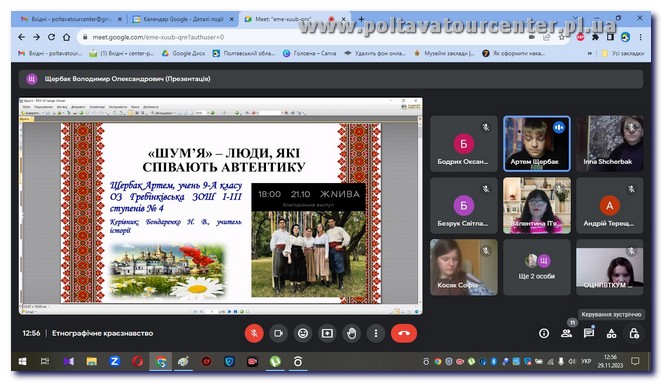Open 'Вхідні - poltavatour' bookmark

tap(50, 53)
